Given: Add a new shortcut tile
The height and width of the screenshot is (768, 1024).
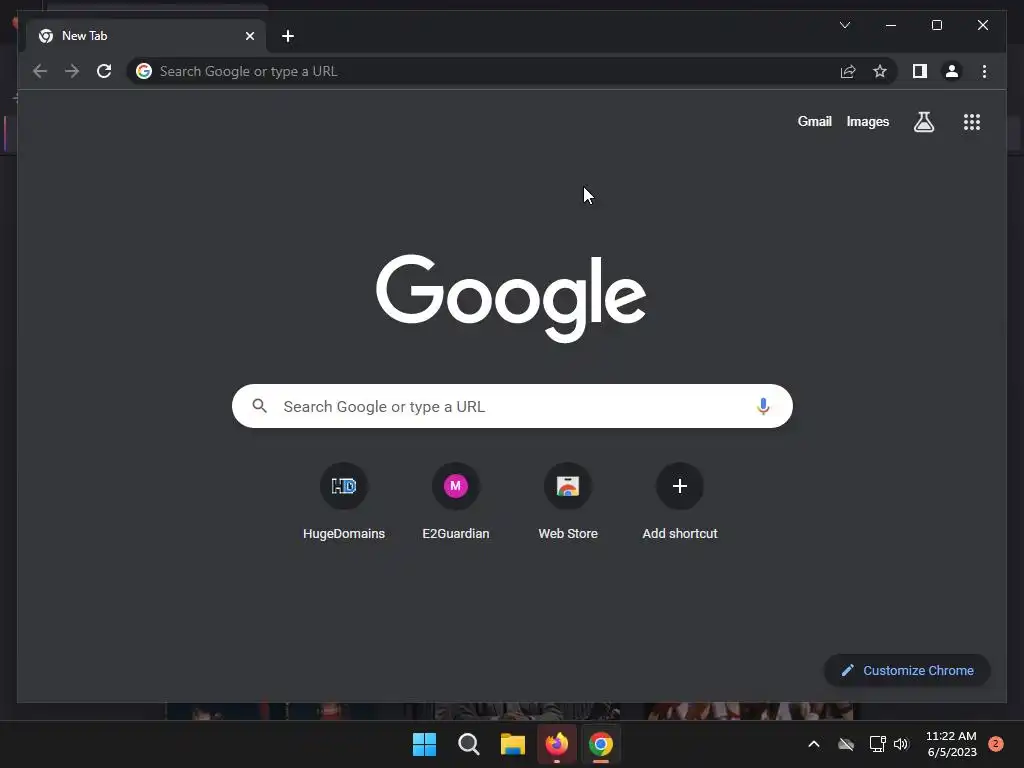Looking at the screenshot, I should 680,502.
